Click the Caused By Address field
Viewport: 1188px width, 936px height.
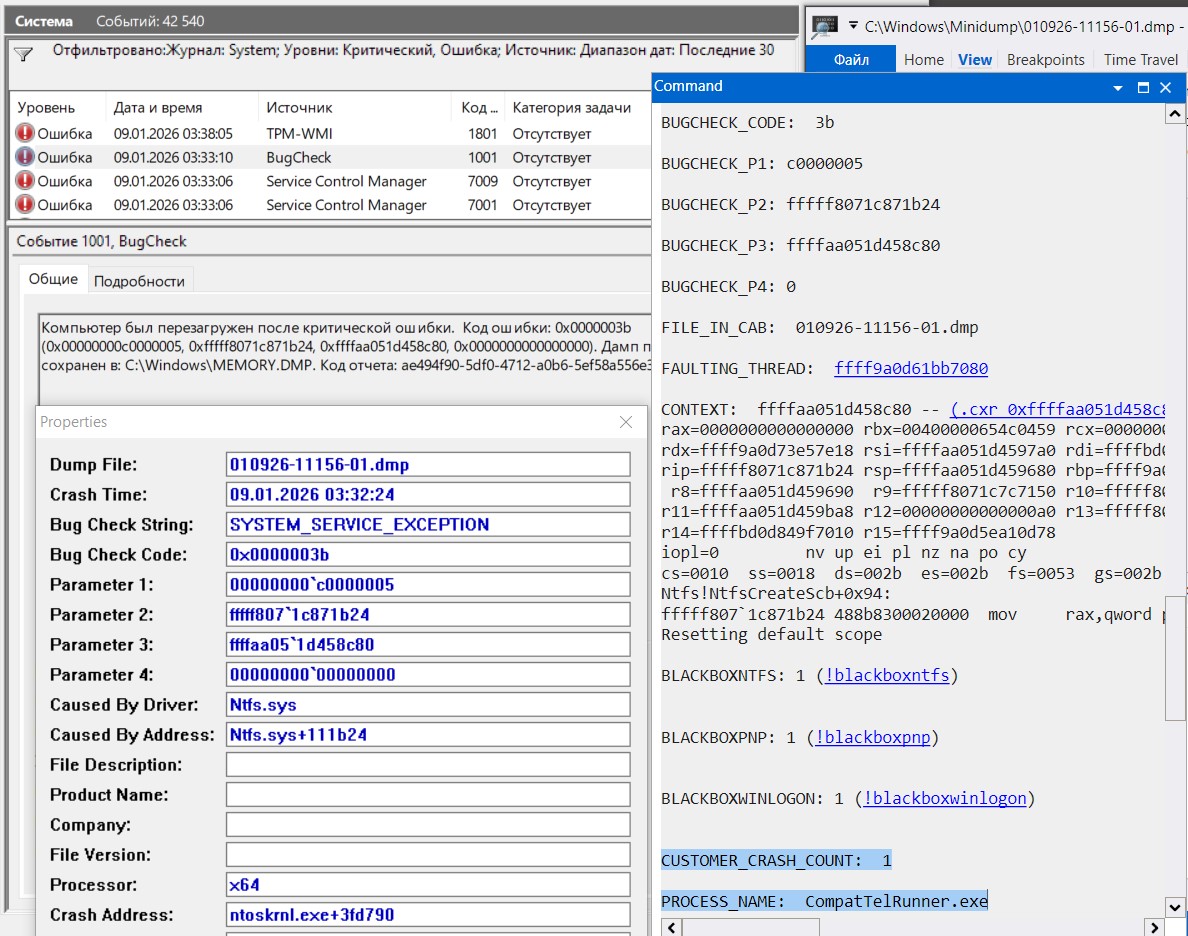pos(428,734)
